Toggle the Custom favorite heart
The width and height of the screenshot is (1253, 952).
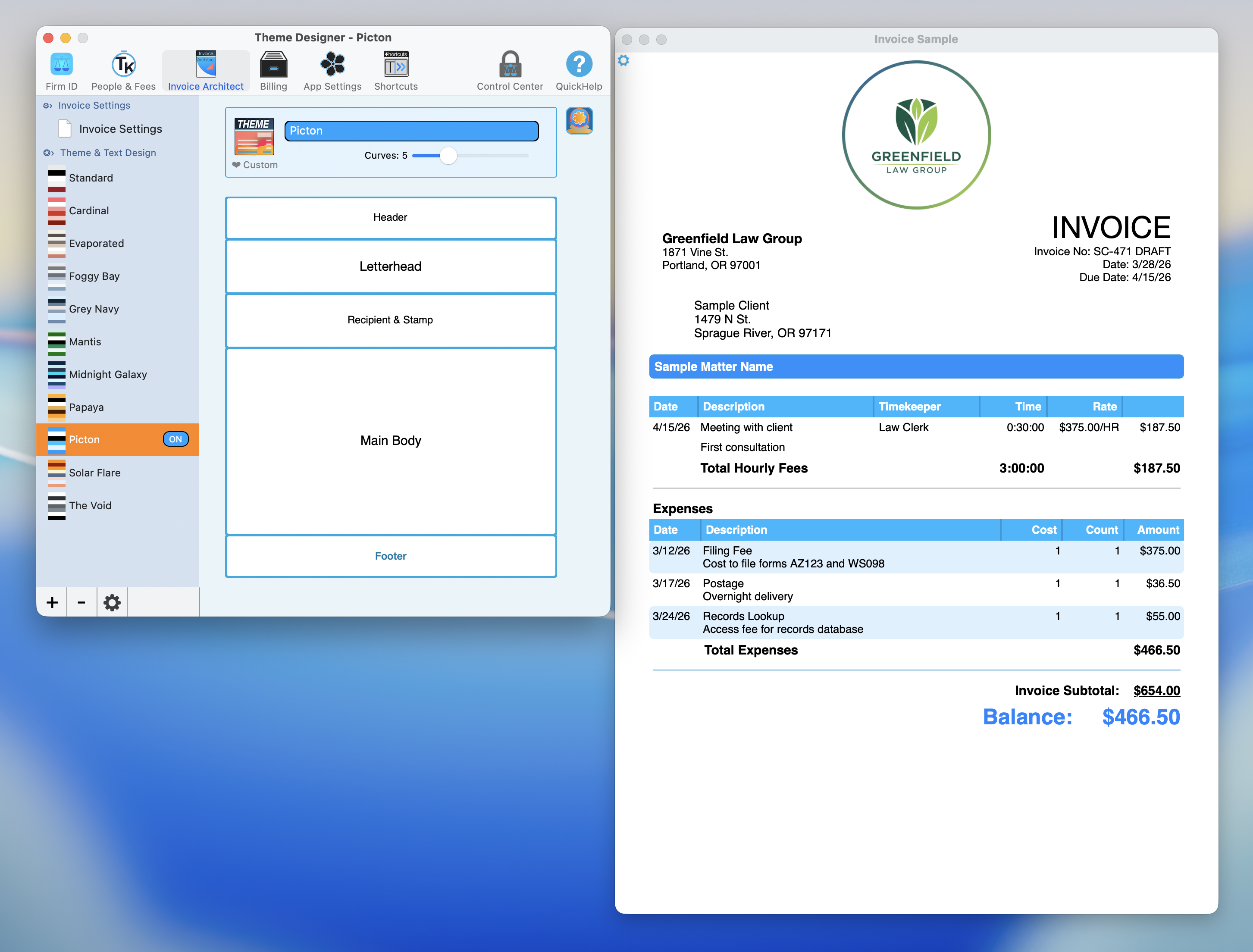pos(236,165)
